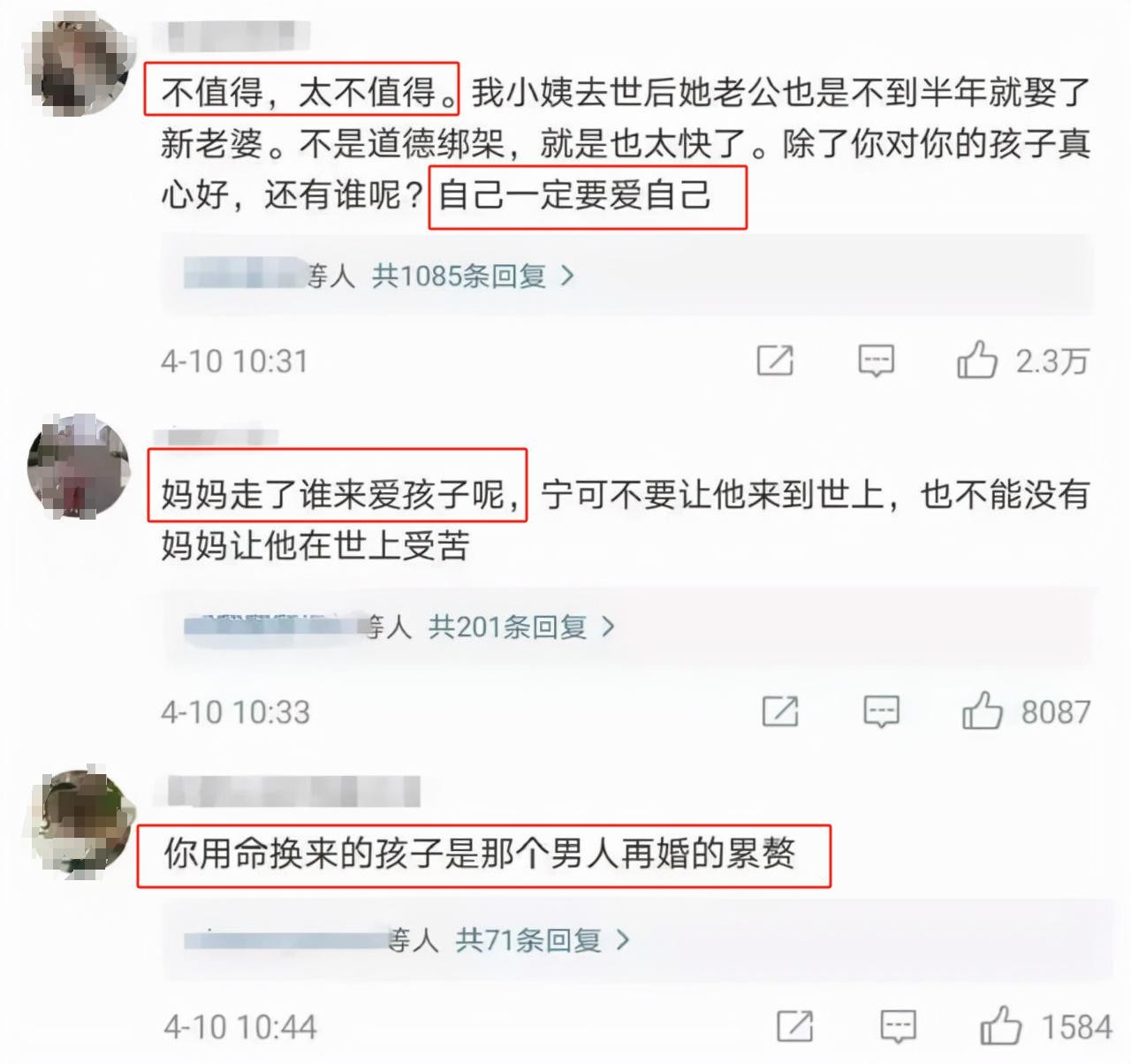Reply to the 4-10 10:31 comment

tap(876, 361)
